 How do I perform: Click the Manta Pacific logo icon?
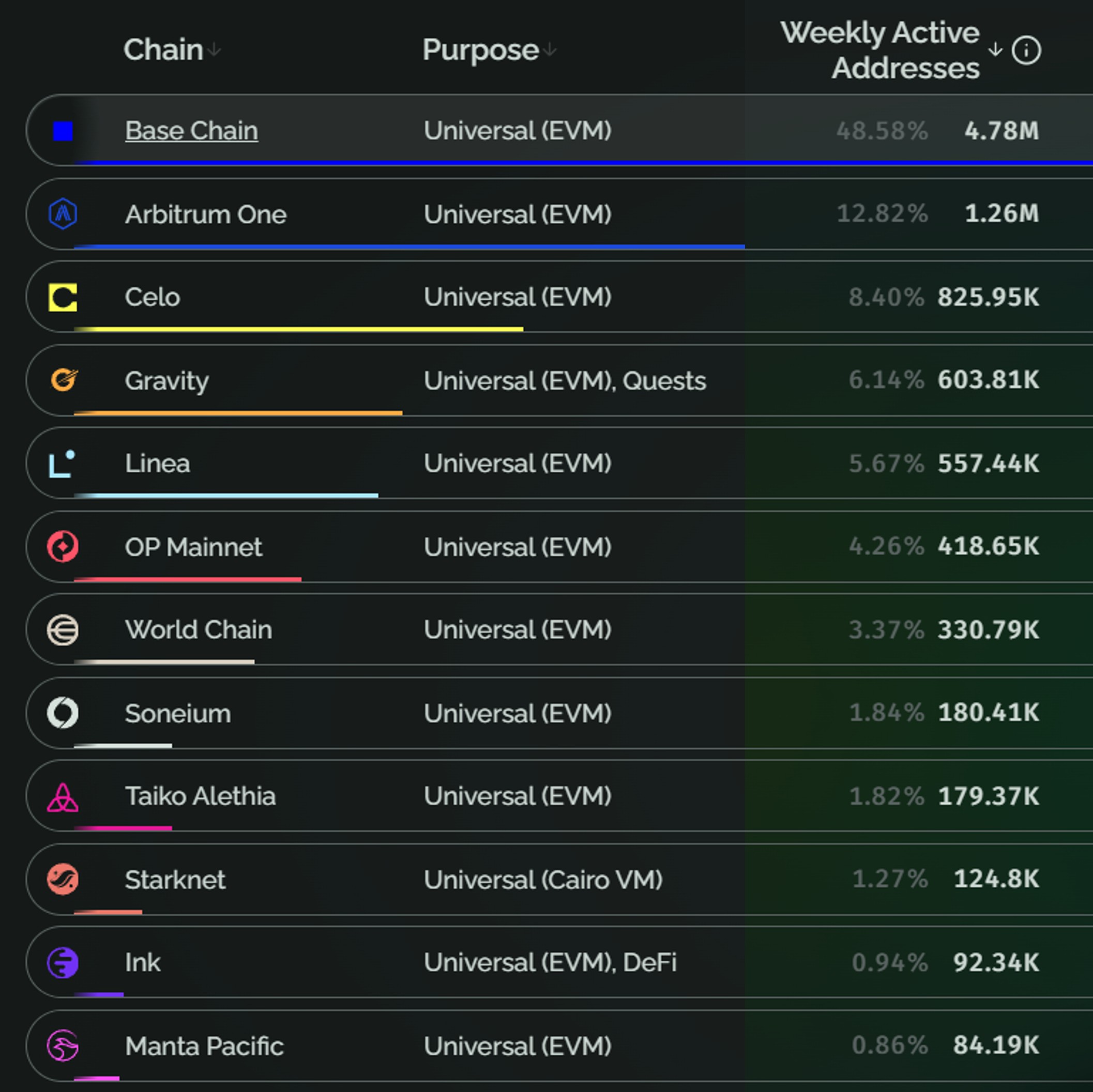(x=63, y=1045)
